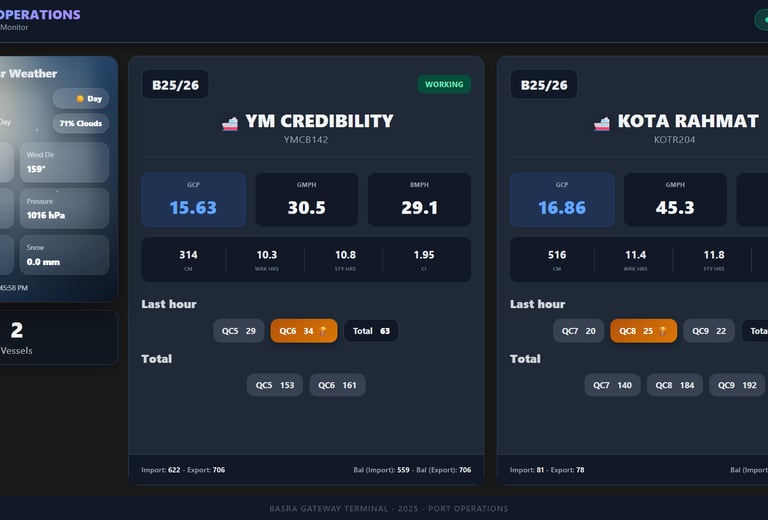
Task: Open the GMPH 30.5 tile
Action: pyautogui.click(x=307, y=199)
